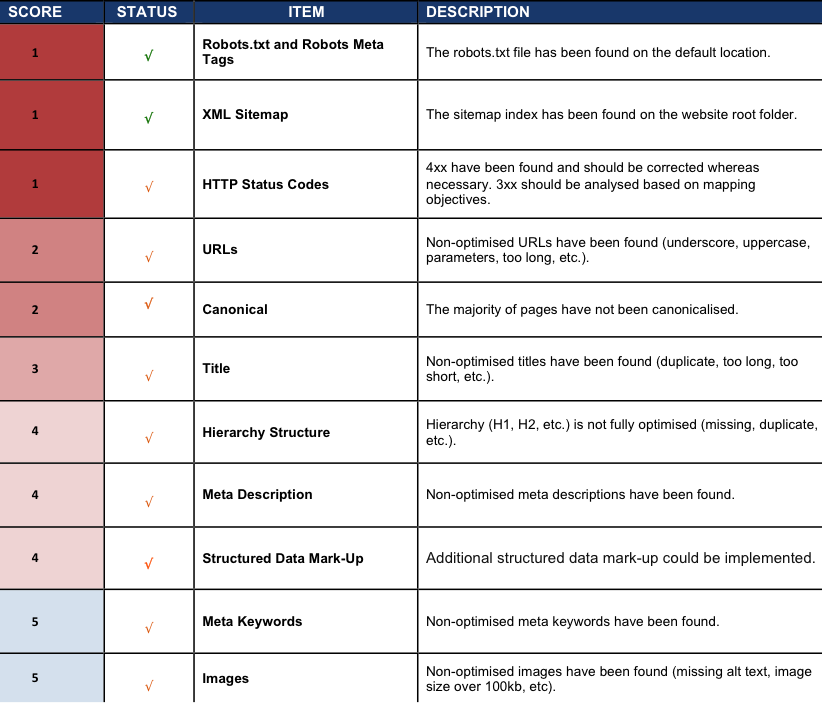Click the topmost green checkmark in Status
This screenshot has width=823, height=703.
coord(148,56)
